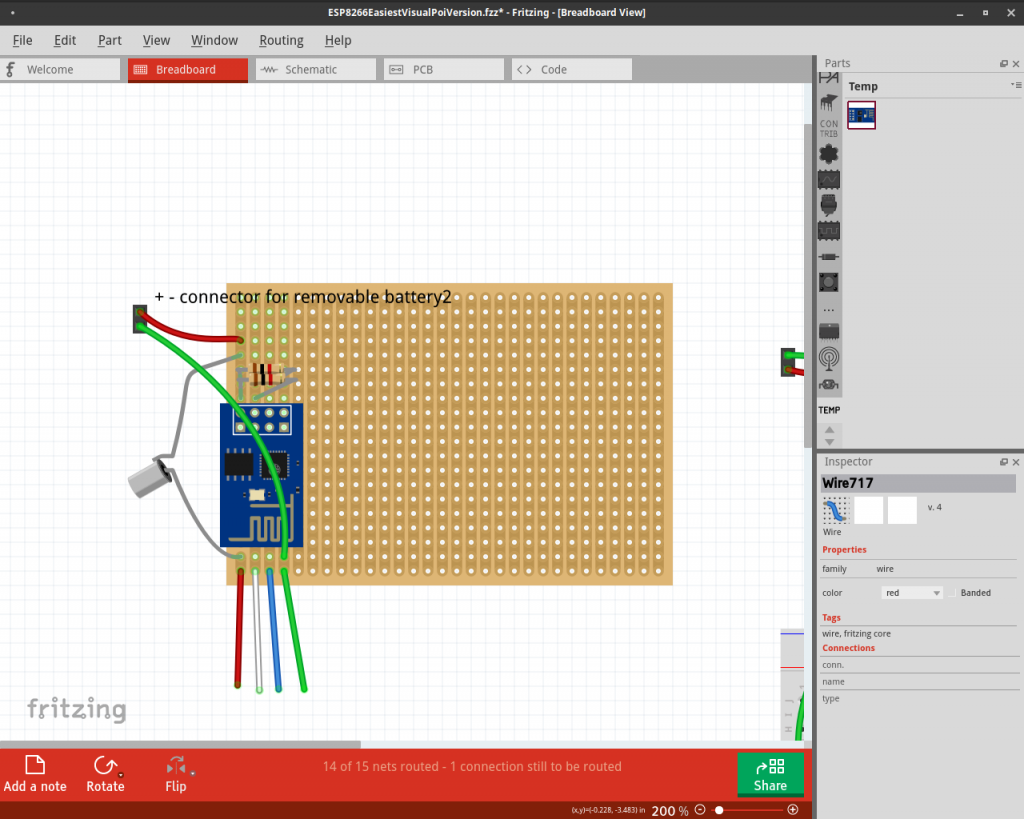The height and width of the screenshot is (819, 1024).
Task: Open the wire color dropdown
Action: [912, 593]
